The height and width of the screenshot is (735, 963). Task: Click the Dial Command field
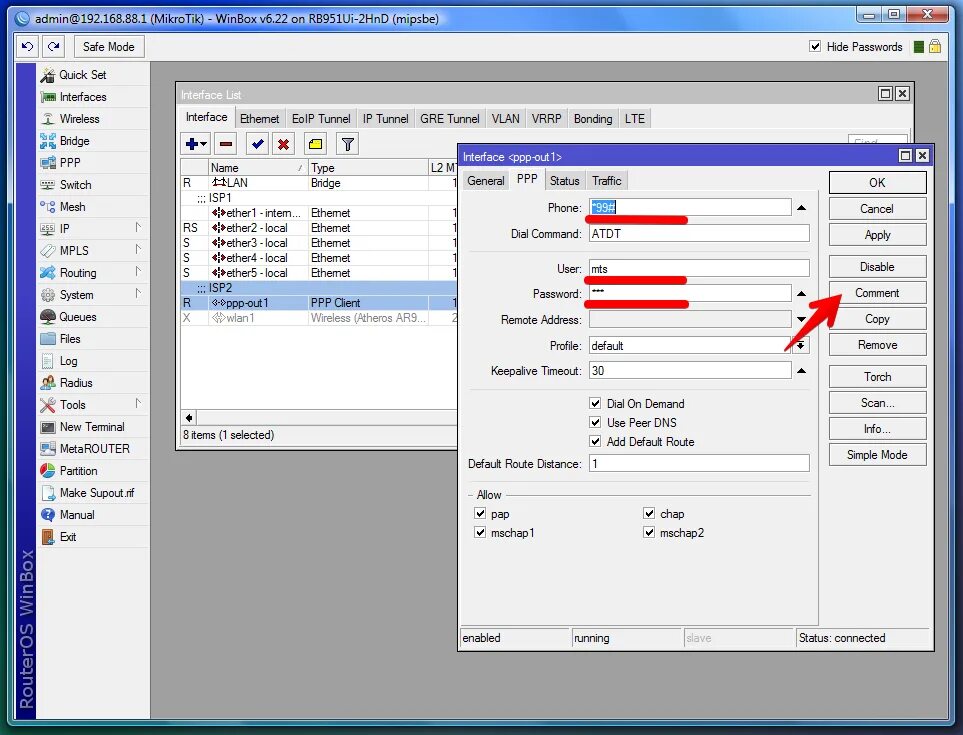pyautogui.click(x=699, y=233)
